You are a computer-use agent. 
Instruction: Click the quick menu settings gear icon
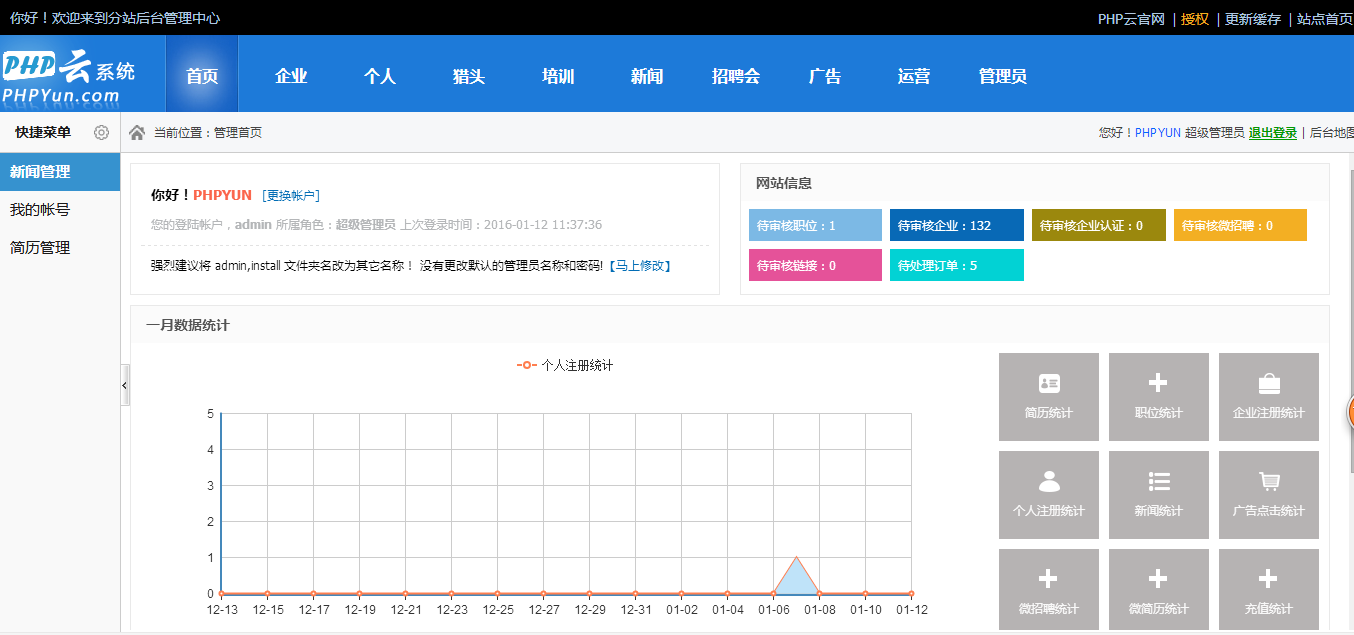tap(101, 133)
